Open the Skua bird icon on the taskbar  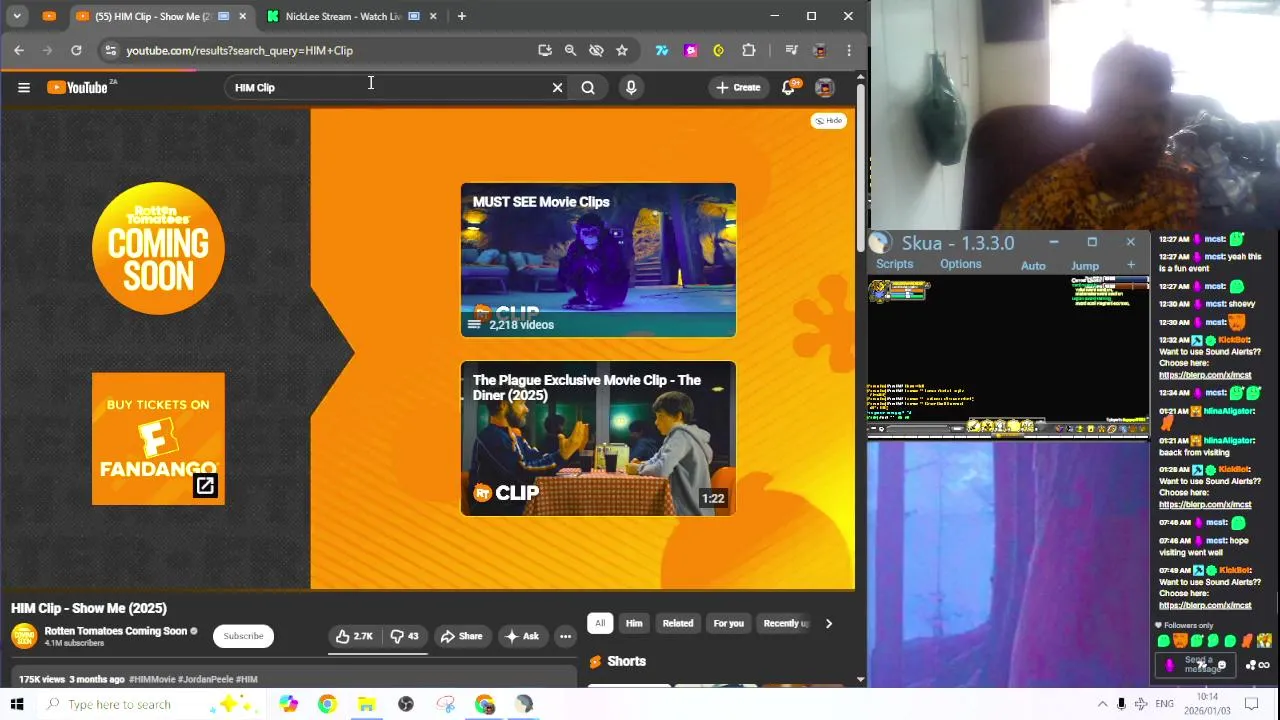[524, 704]
